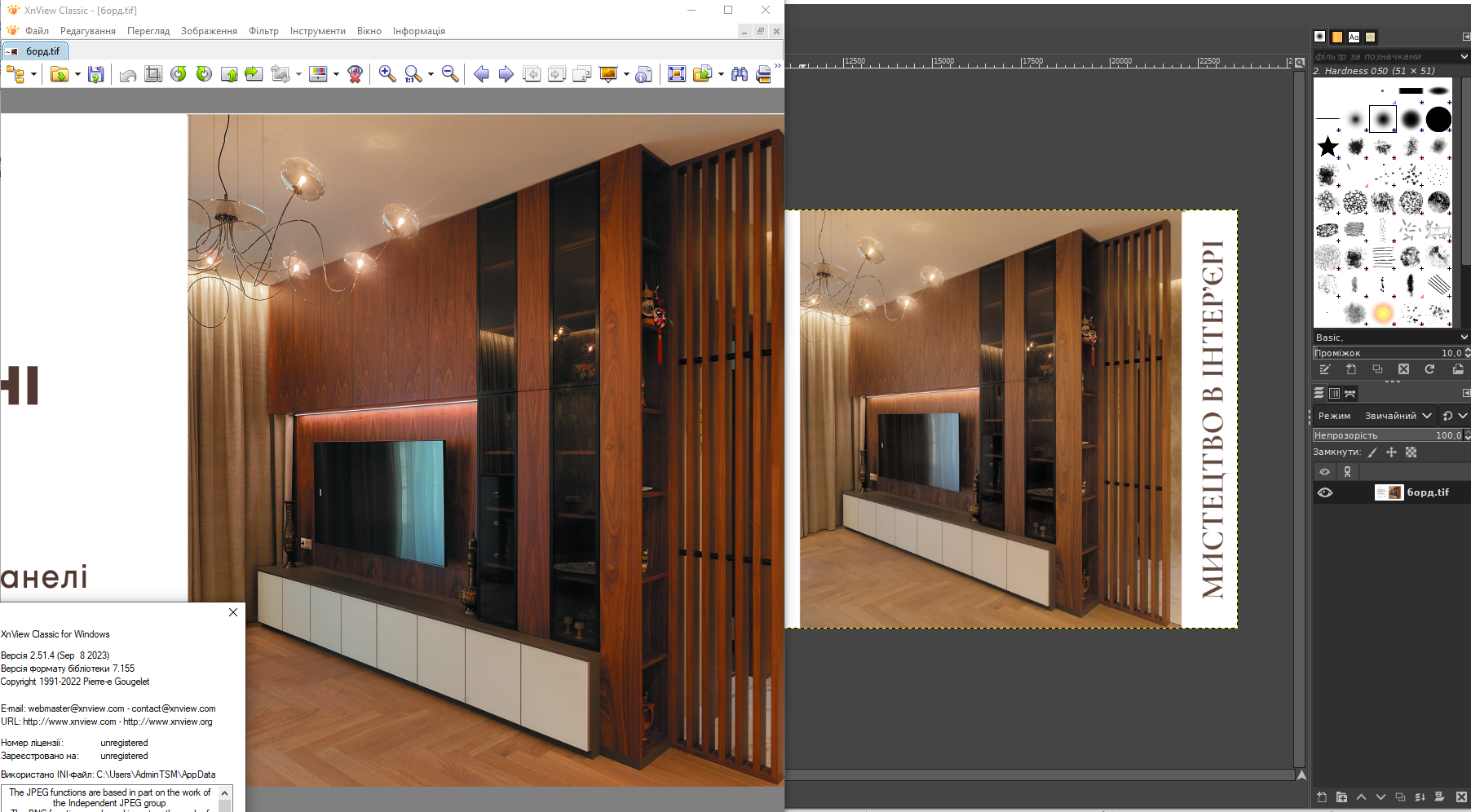
Task: Open search with the binoculars icon
Action: (x=739, y=74)
